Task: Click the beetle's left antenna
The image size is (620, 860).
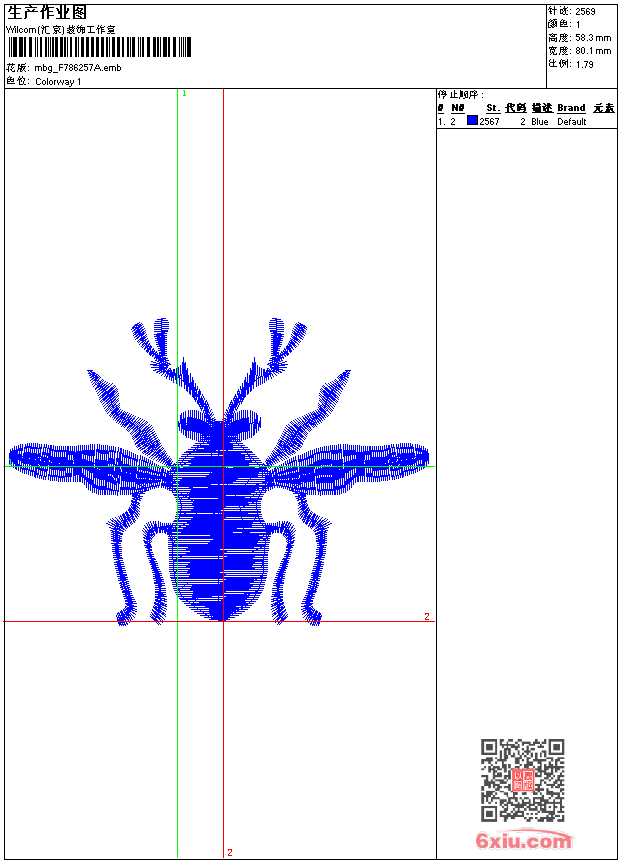Action: 165,355
